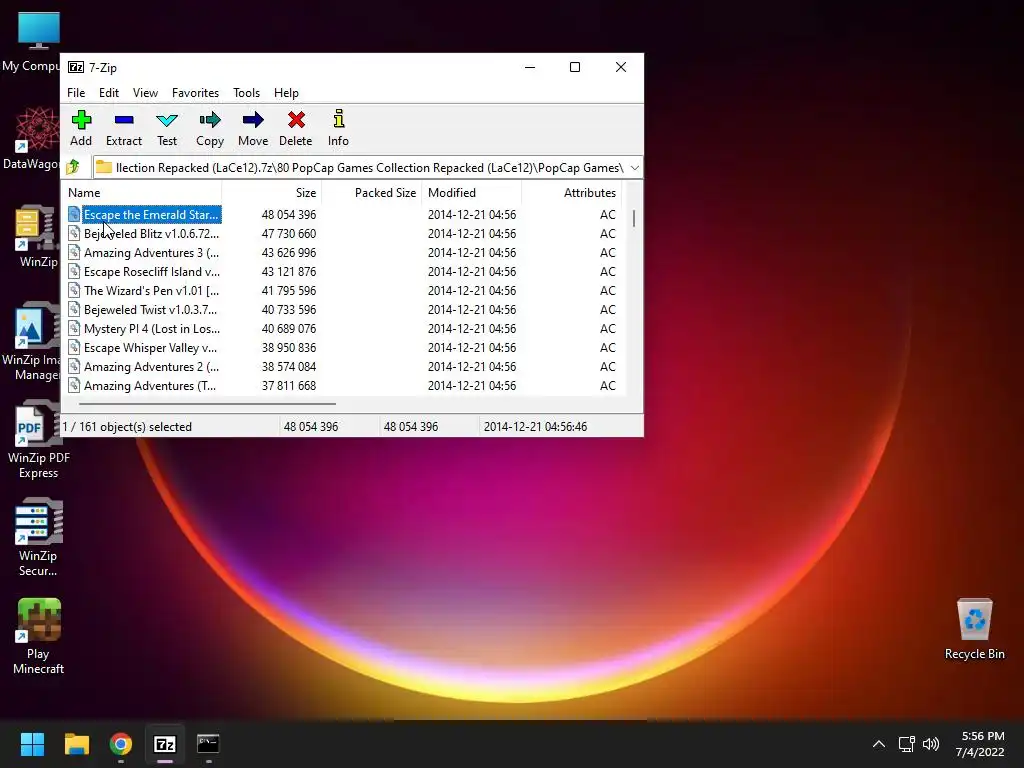1024x768 pixels.
Task: Open File Explorer from the taskbar
Action: pos(76,744)
